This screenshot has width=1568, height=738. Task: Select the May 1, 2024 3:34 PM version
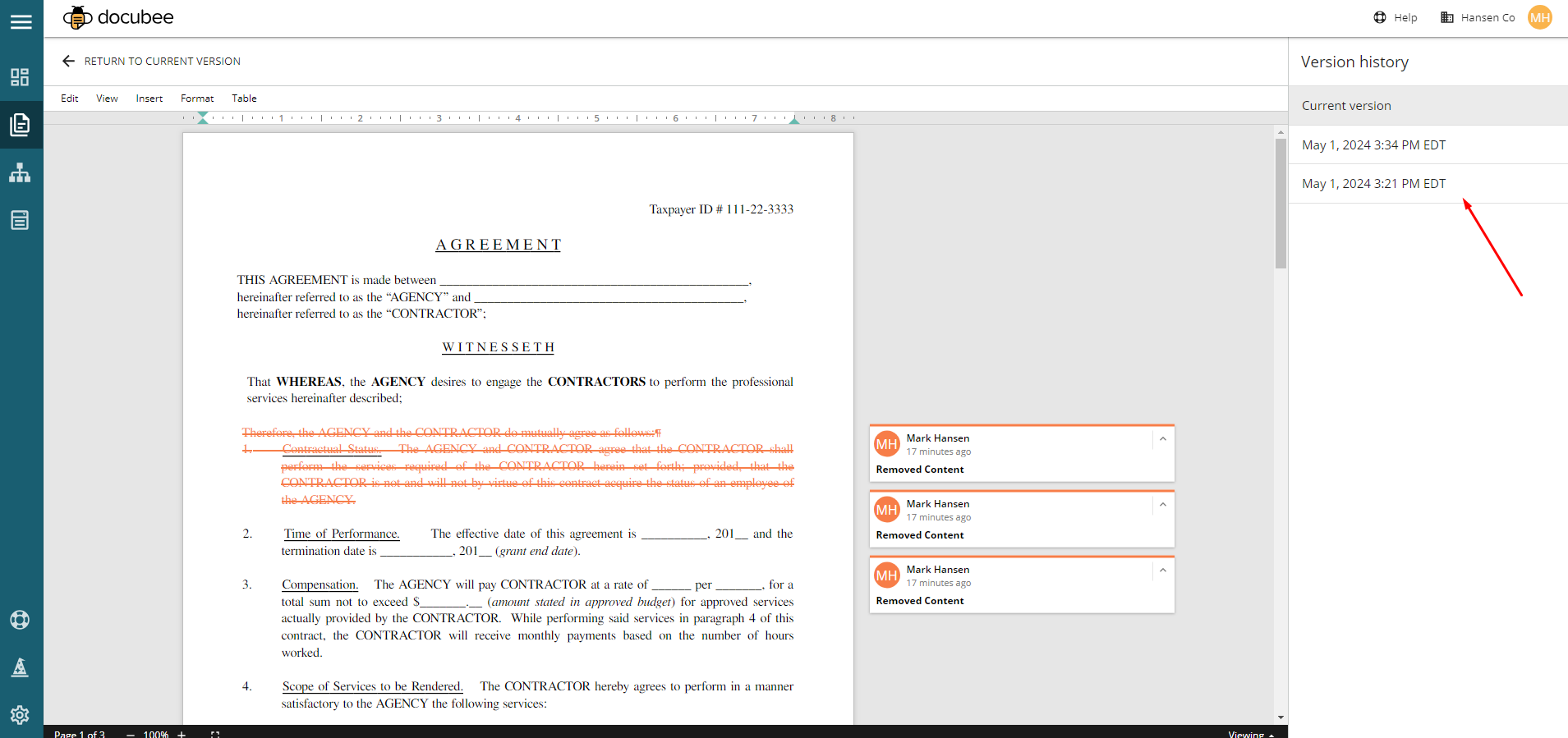(x=1428, y=145)
